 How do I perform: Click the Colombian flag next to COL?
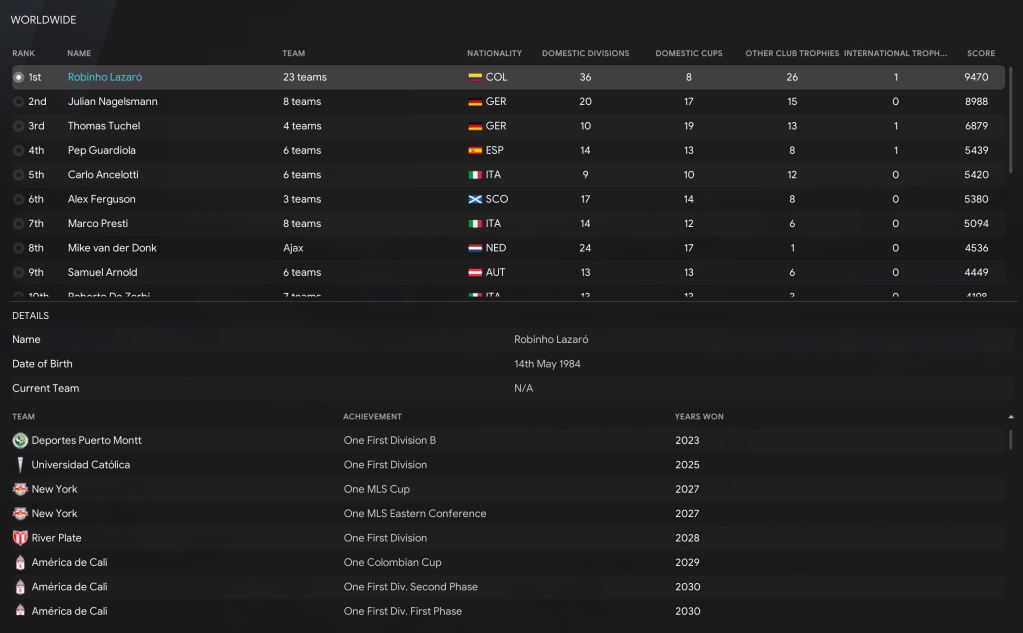tap(475, 77)
